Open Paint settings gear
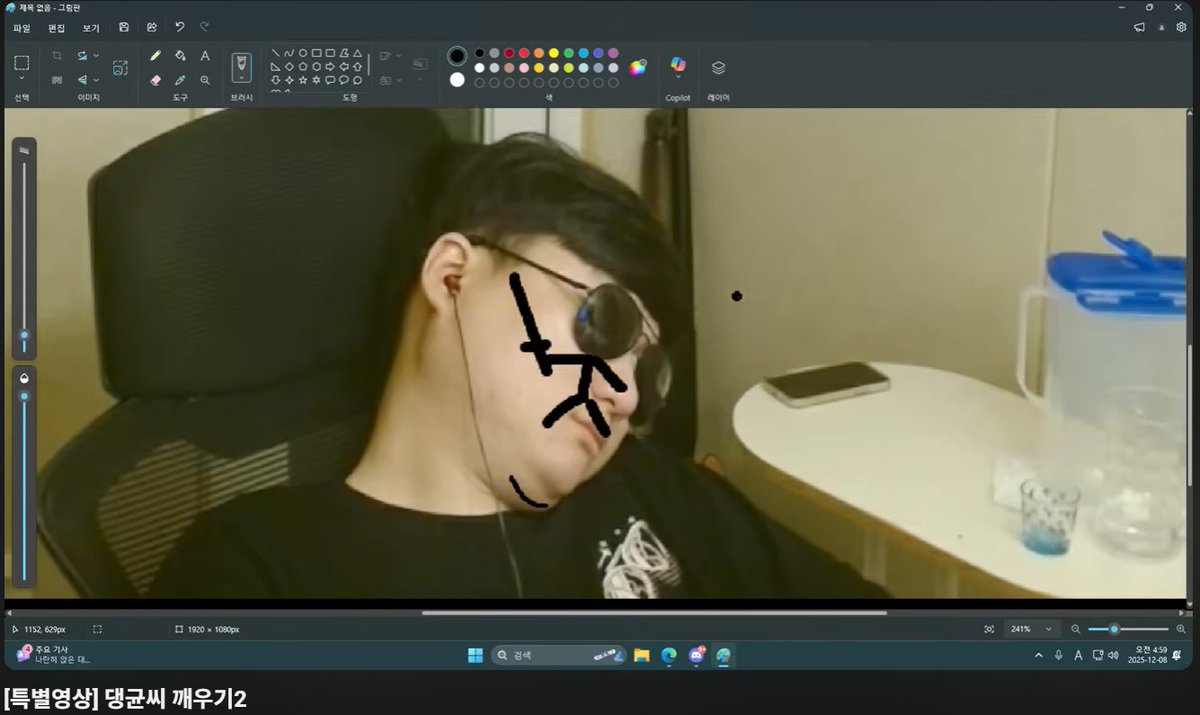 1181,27
